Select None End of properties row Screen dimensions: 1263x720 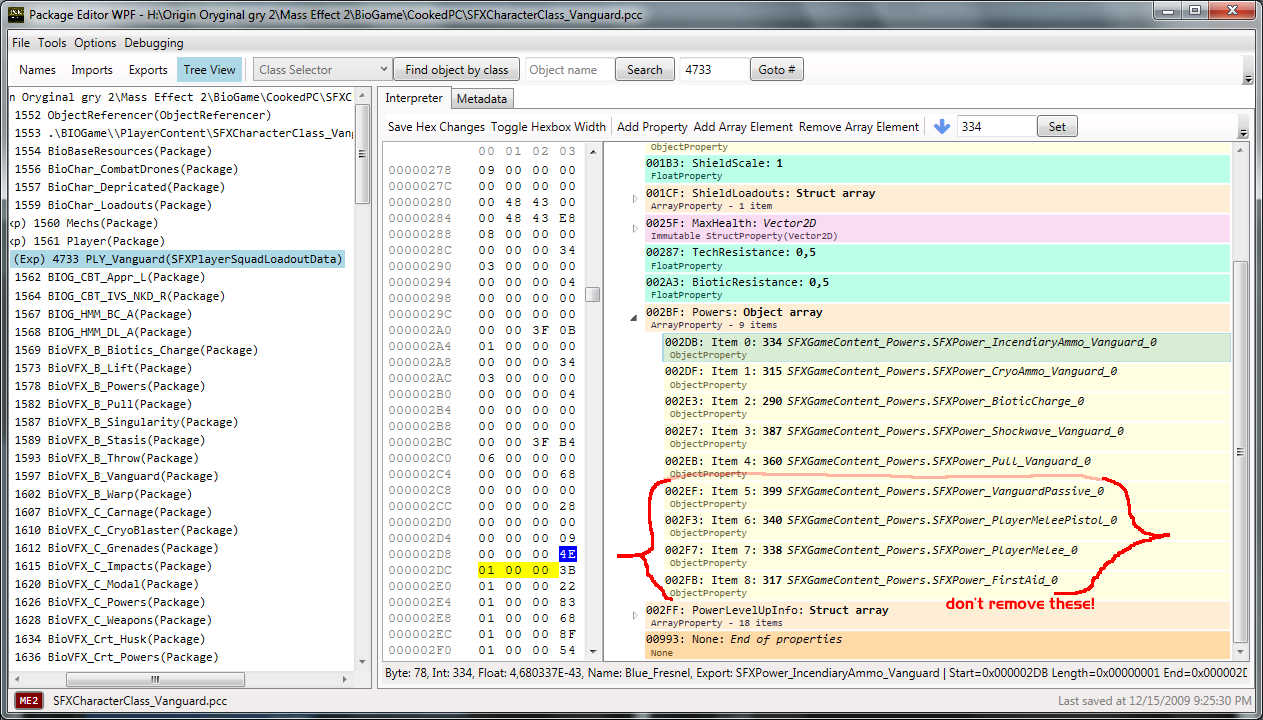point(937,645)
